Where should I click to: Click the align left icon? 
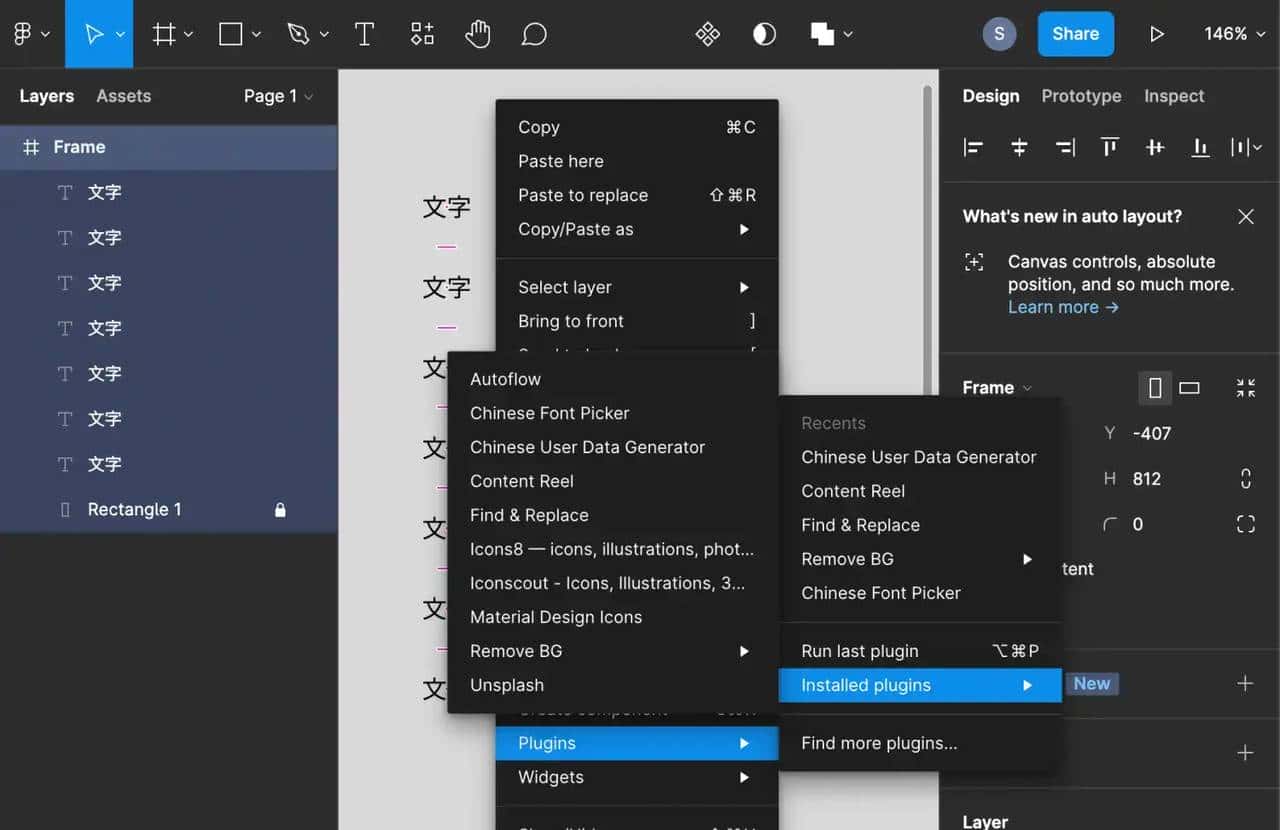click(973, 148)
